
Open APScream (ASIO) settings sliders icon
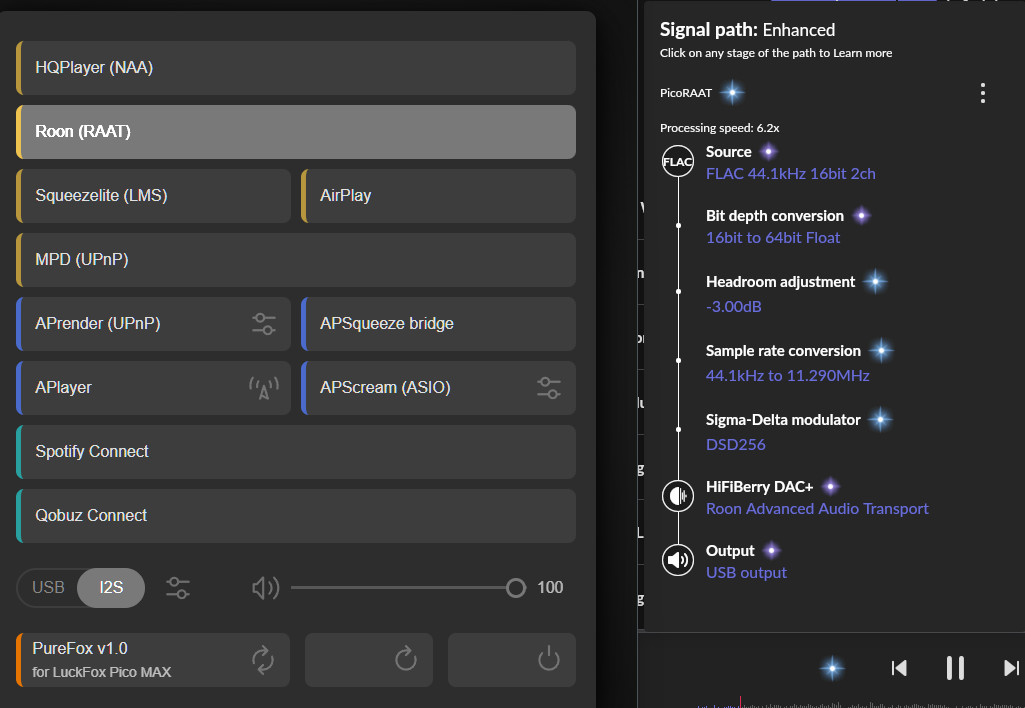click(549, 388)
